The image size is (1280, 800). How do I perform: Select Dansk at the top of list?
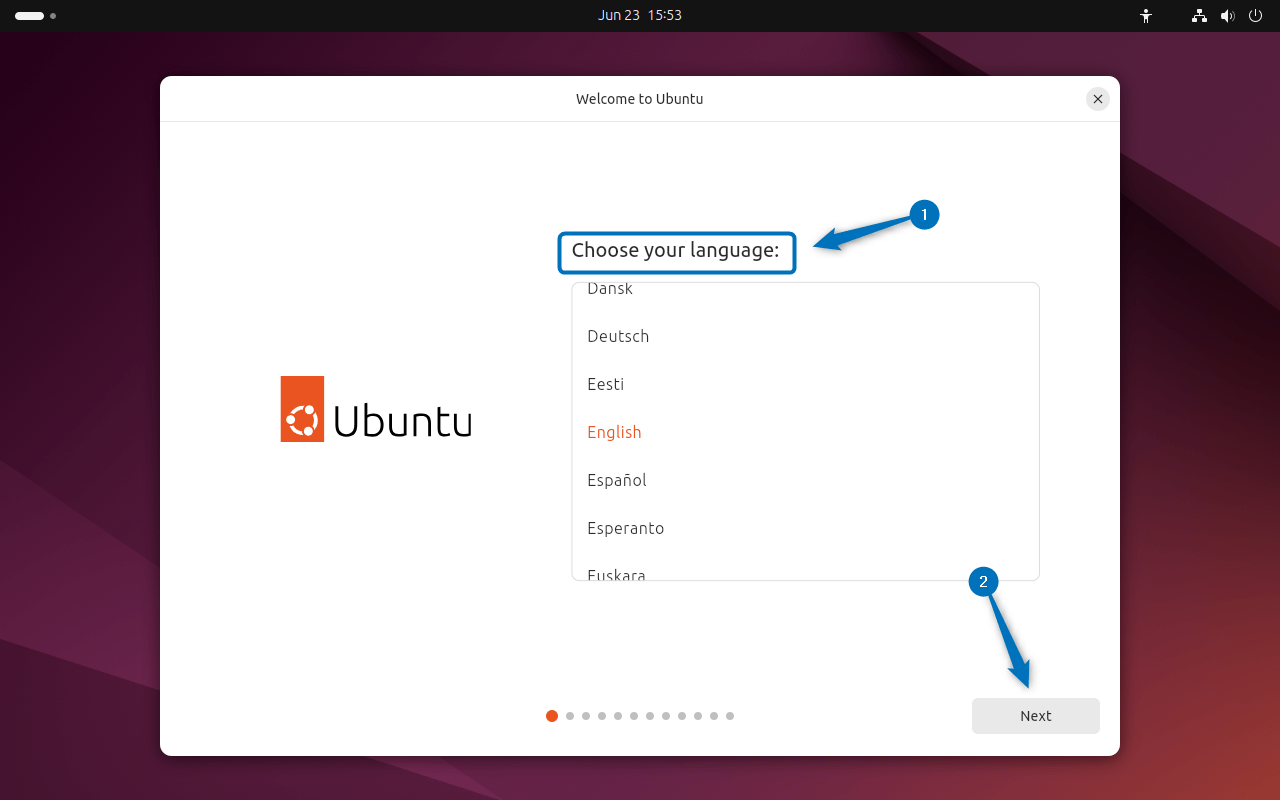pos(610,290)
